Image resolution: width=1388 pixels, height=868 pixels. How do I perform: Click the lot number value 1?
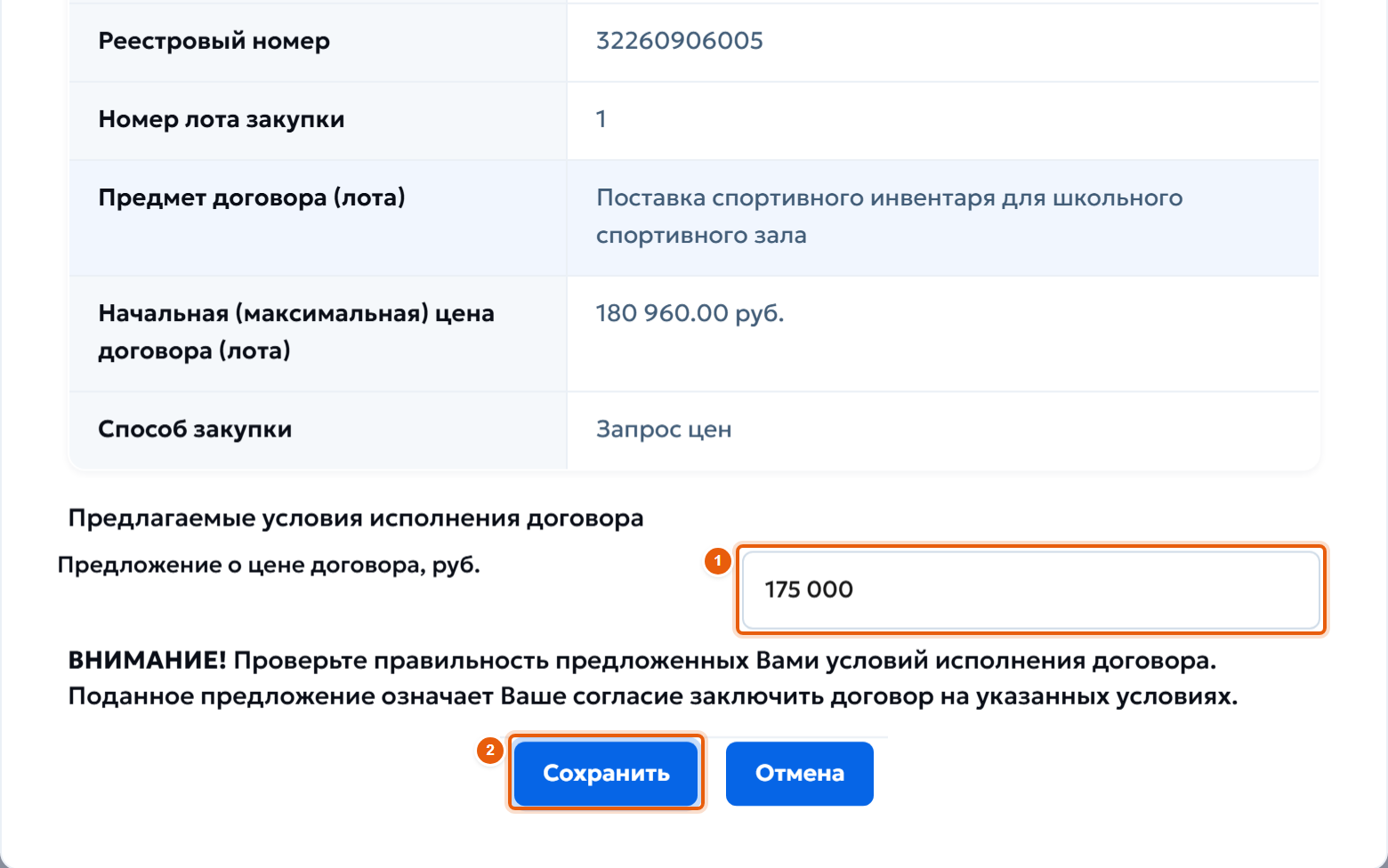[601, 119]
